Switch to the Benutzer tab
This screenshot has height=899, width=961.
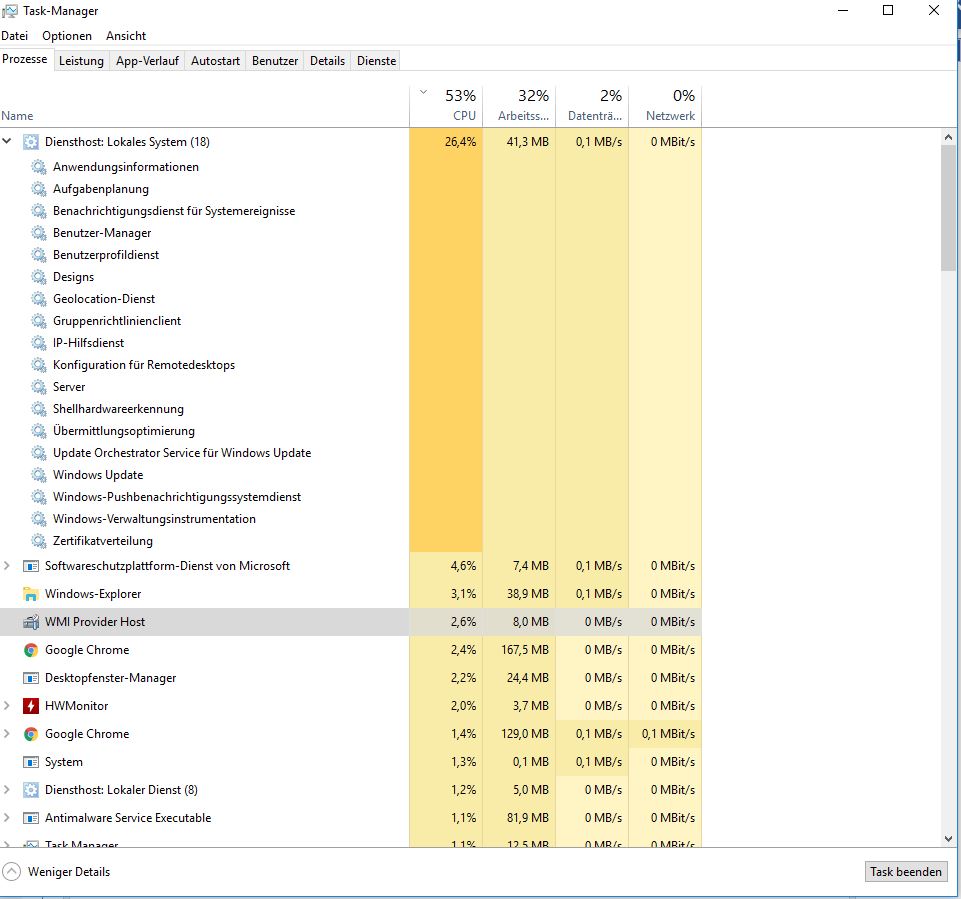[x=275, y=61]
